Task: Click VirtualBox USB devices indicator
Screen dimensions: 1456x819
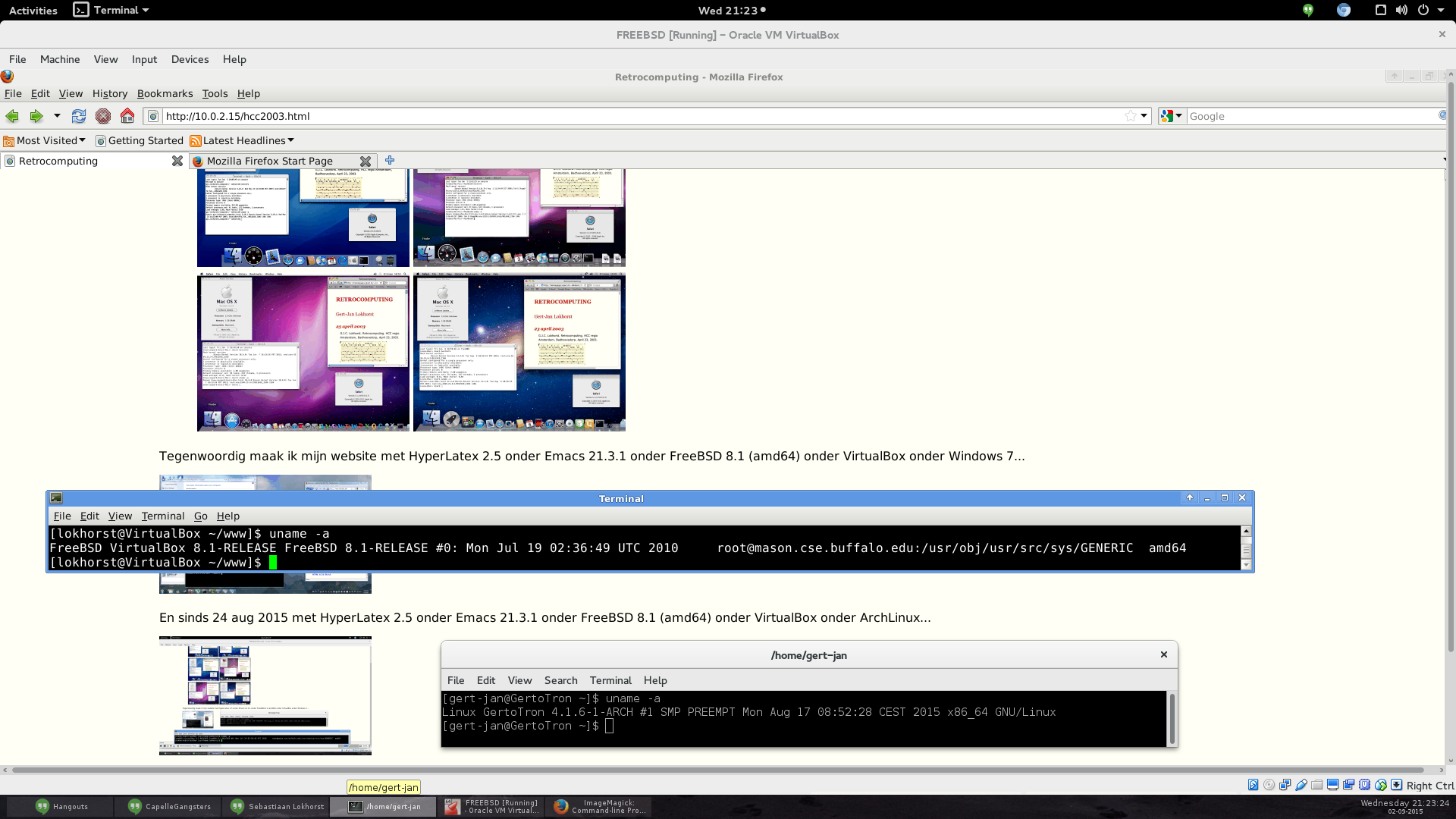Action: [1301, 785]
